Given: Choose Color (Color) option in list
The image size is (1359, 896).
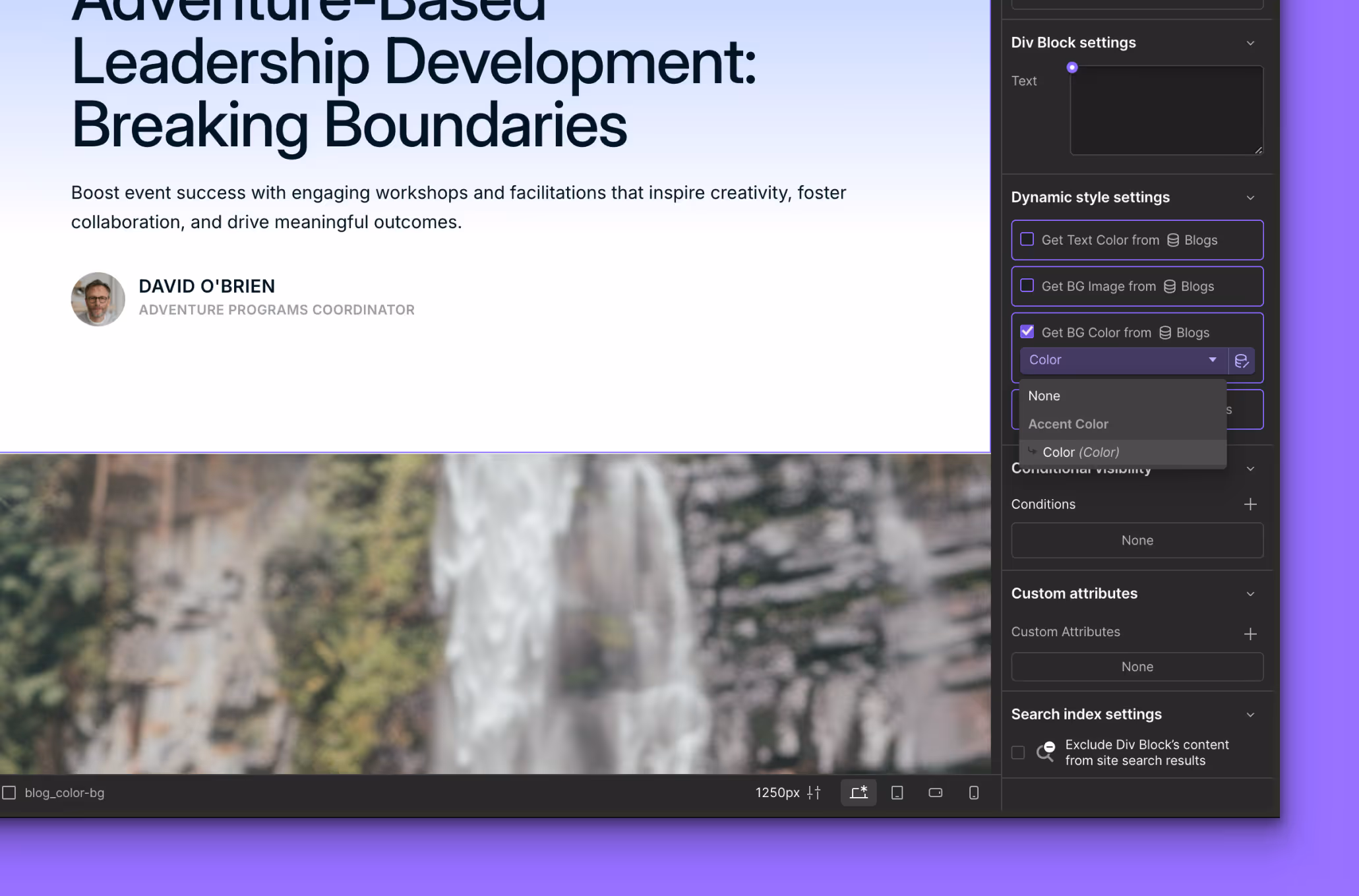Looking at the screenshot, I should coord(1081,452).
